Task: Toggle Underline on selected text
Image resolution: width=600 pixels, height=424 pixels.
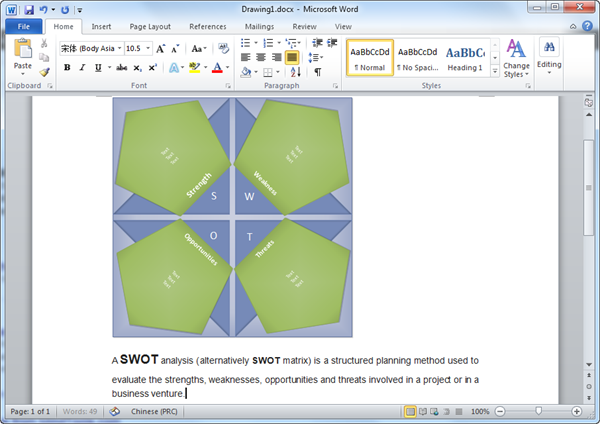Action: (x=96, y=68)
